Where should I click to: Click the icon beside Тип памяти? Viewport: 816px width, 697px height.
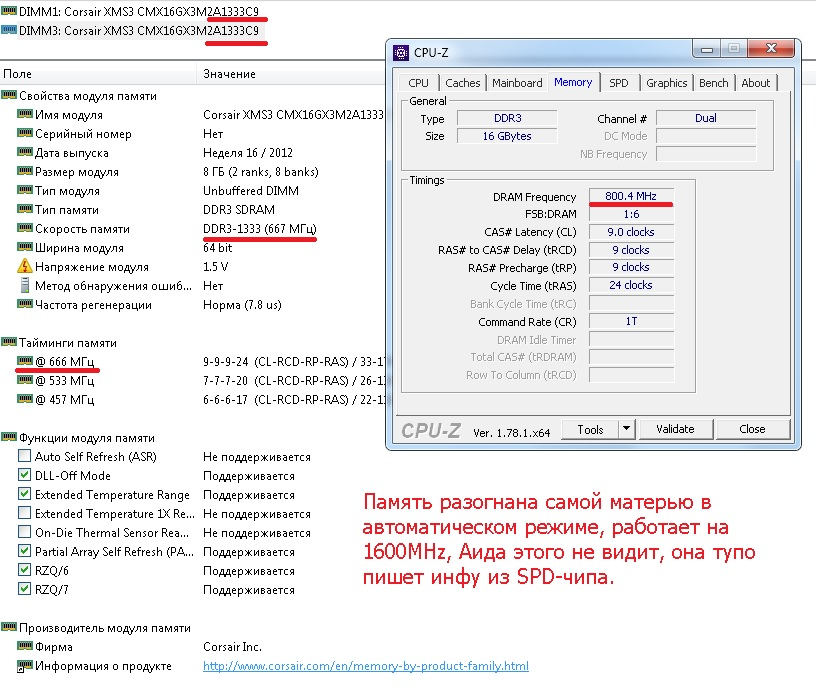click(x=24, y=209)
